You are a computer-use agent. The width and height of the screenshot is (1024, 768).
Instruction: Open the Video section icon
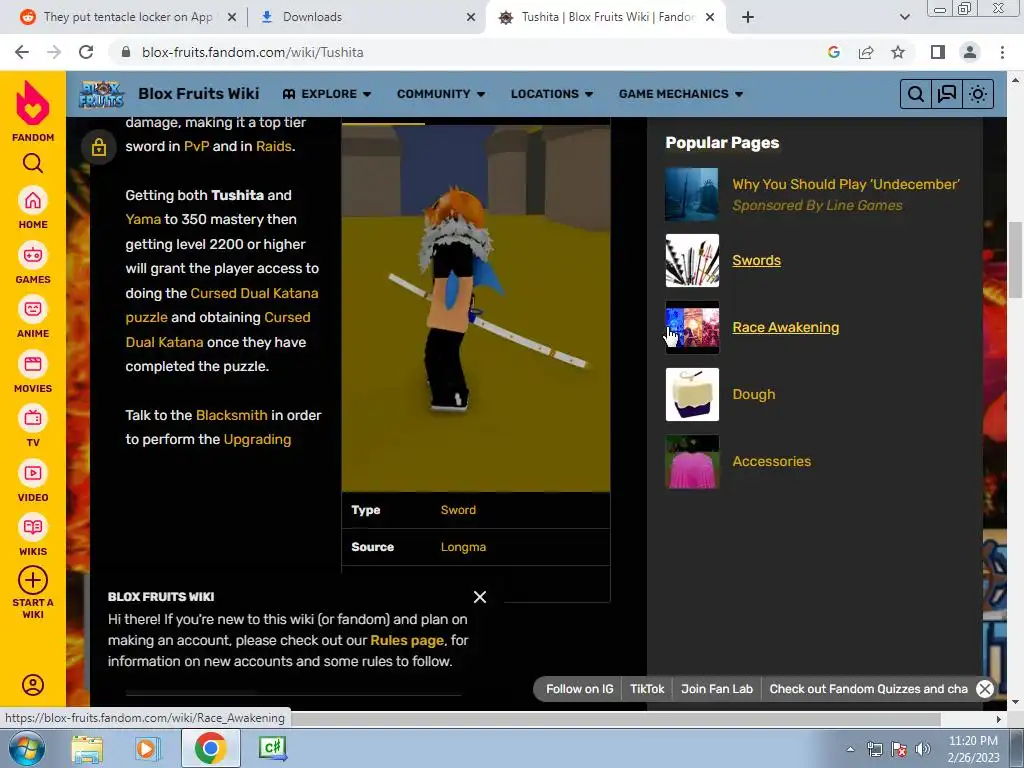click(33, 473)
